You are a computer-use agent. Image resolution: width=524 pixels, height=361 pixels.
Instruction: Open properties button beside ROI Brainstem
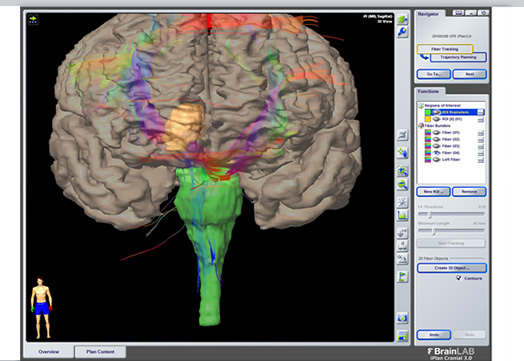click(481, 112)
